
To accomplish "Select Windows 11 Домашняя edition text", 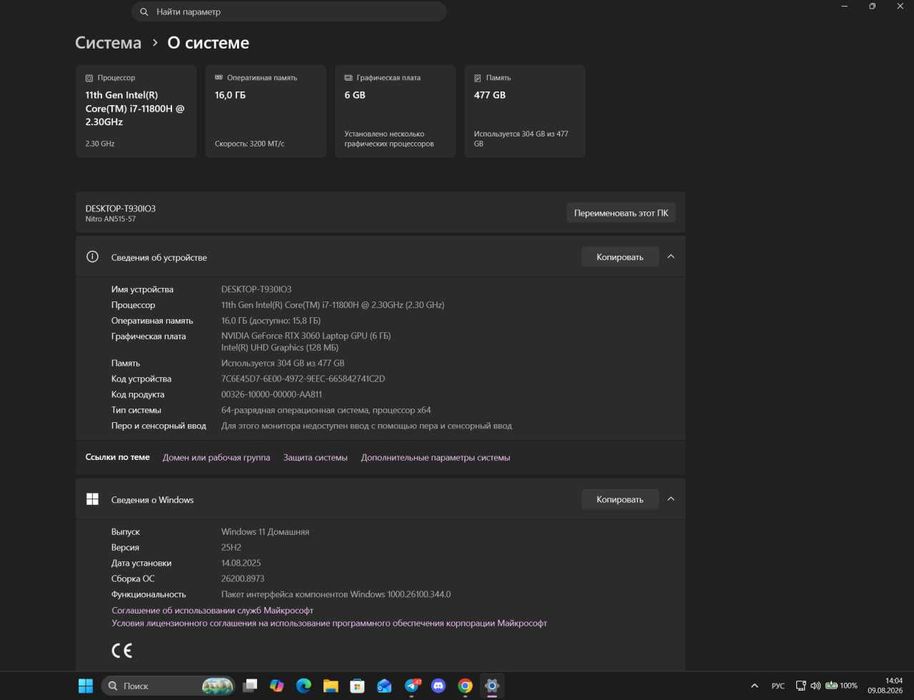I will click(265, 532).
